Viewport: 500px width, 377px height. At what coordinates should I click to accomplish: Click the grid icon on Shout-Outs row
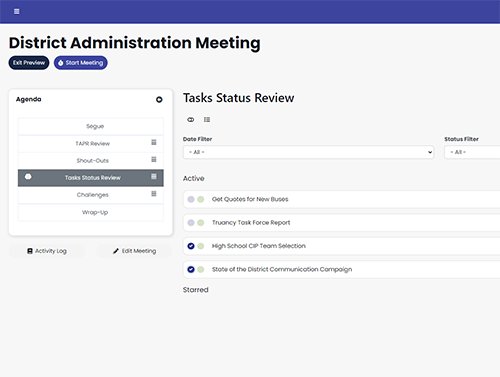click(x=154, y=159)
